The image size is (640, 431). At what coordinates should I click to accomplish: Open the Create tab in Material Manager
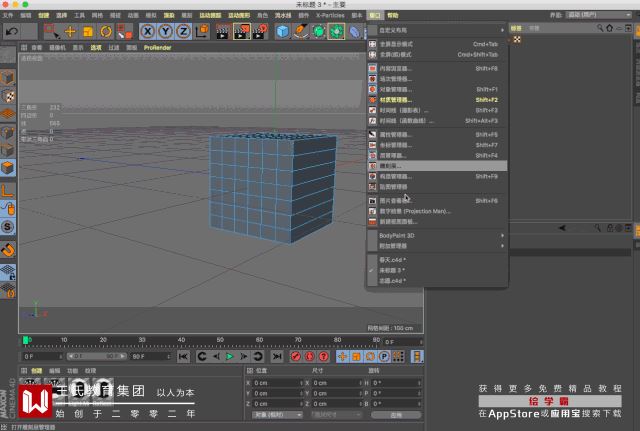pyautogui.click(x=37, y=371)
